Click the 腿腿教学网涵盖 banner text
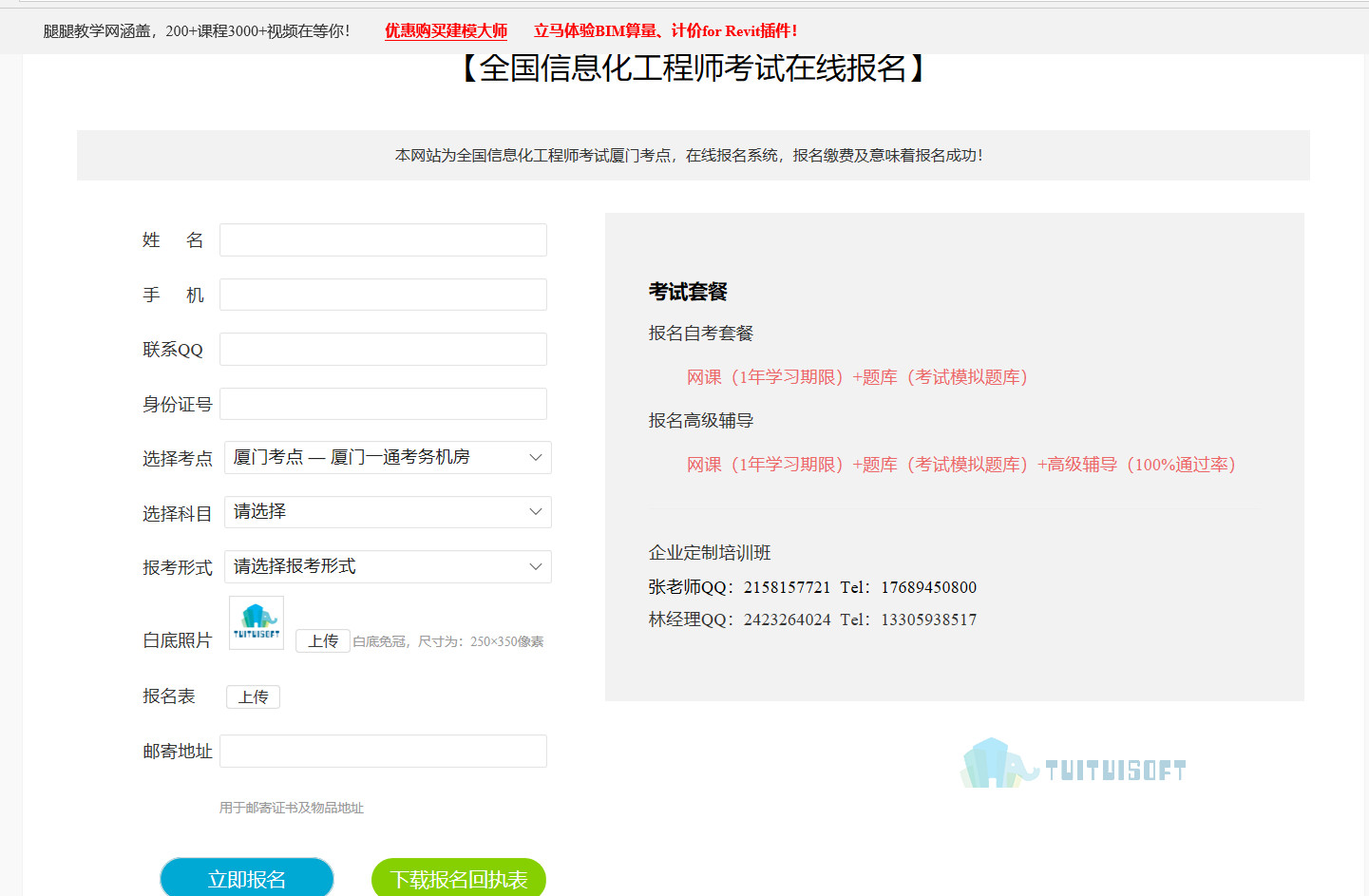The image size is (1369, 896). (x=197, y=30)
